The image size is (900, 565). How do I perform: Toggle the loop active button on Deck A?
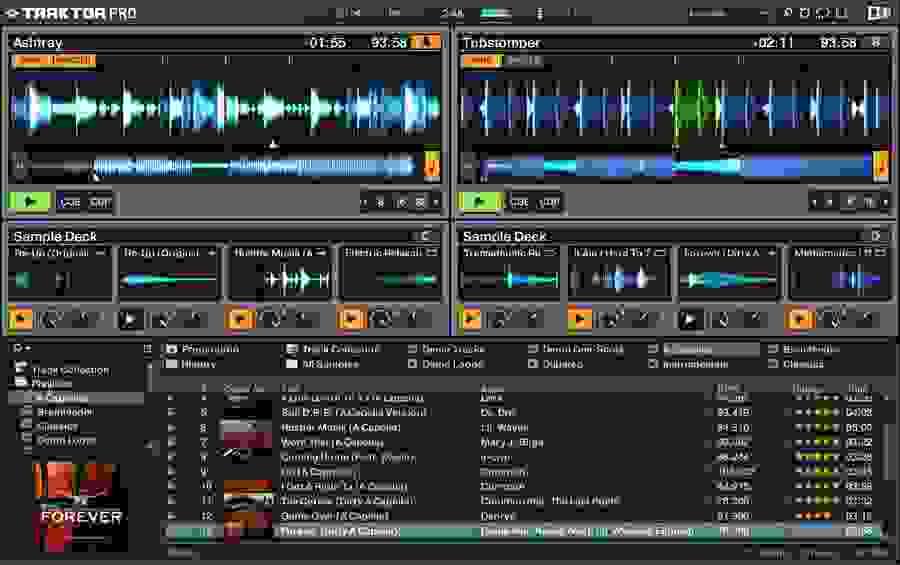point(431,167)
